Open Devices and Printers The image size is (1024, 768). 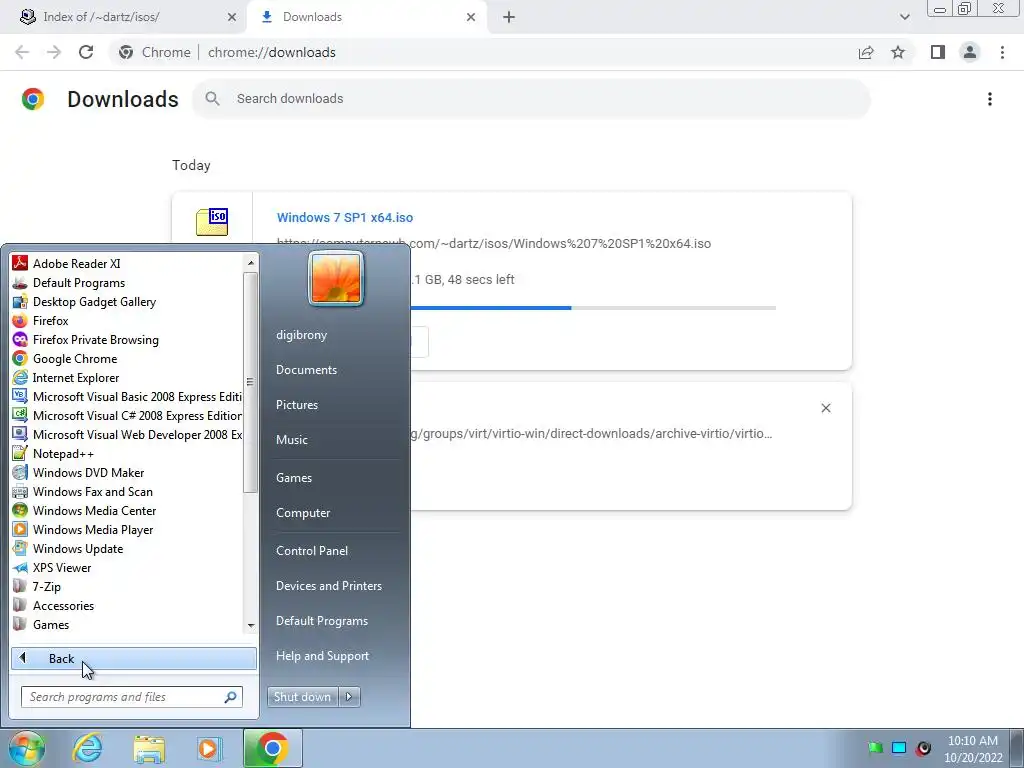[328, 586]
